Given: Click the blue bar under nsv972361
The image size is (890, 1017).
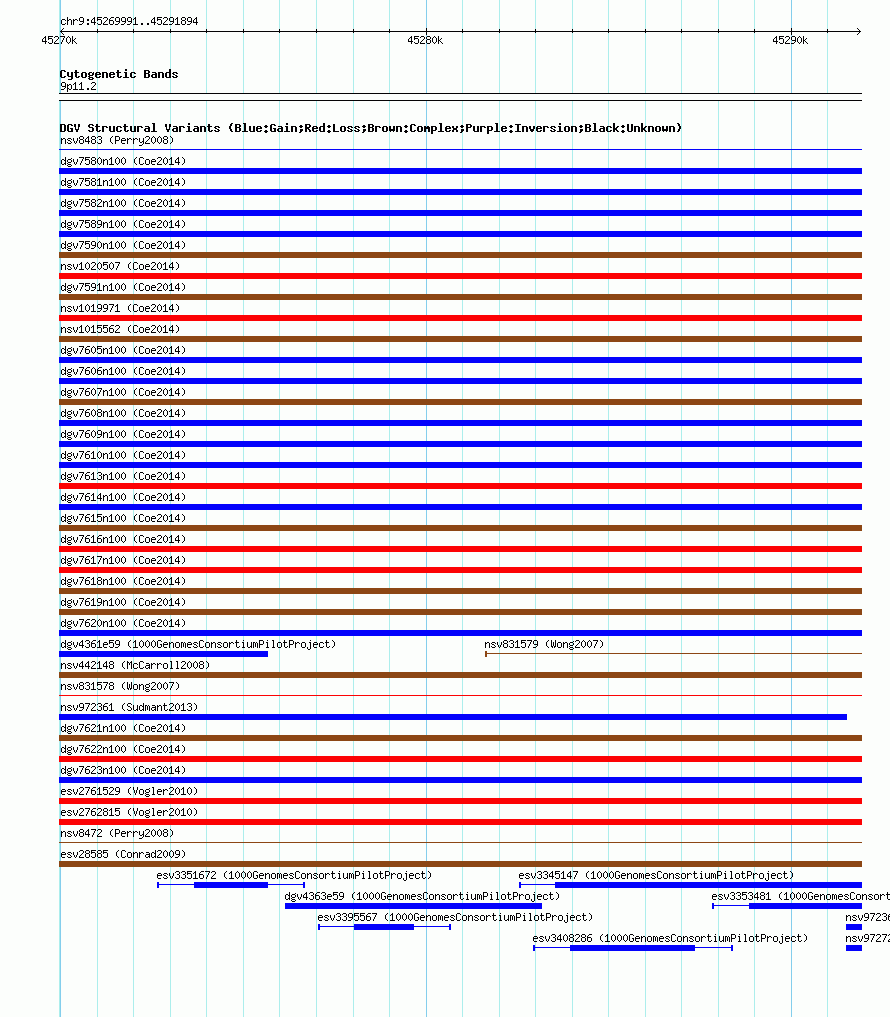Looking at the screenshot, I should click(x=453, y=717).
